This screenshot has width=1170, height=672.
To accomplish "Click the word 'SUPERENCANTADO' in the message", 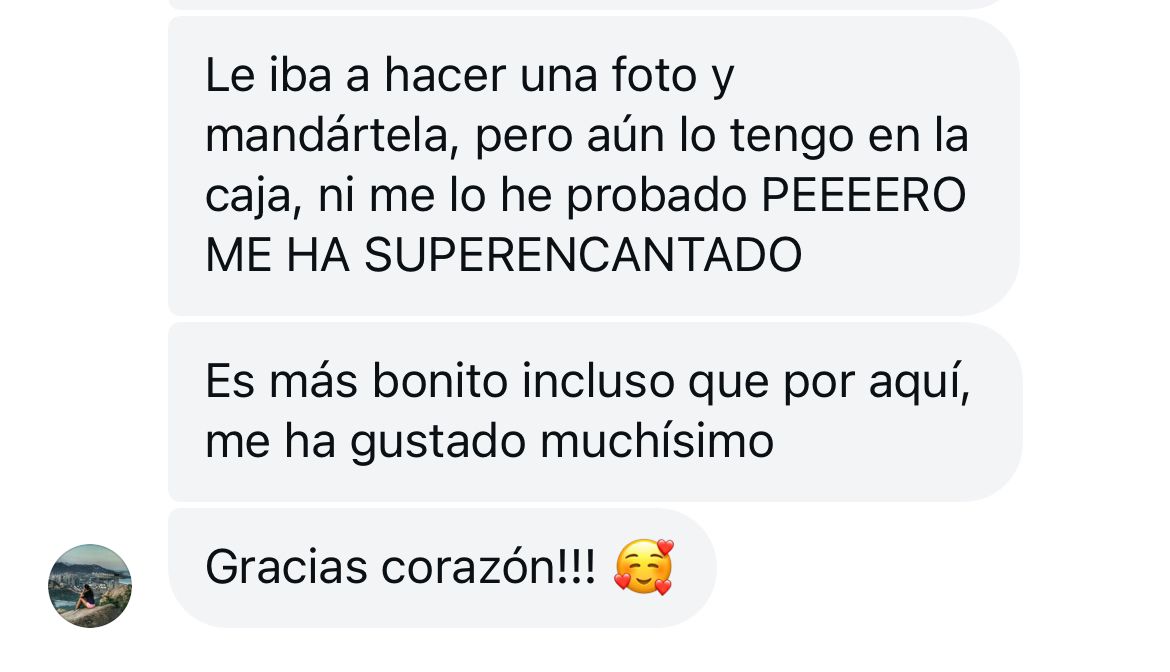I will [x=583, y=255].
